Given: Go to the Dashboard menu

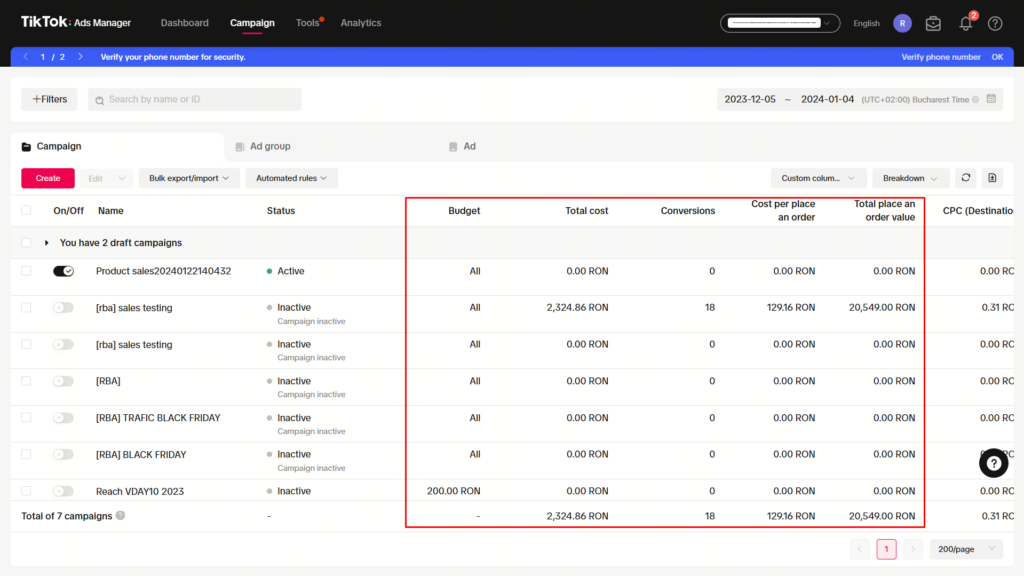Looking at the screenshot, I should coord(185,23).
